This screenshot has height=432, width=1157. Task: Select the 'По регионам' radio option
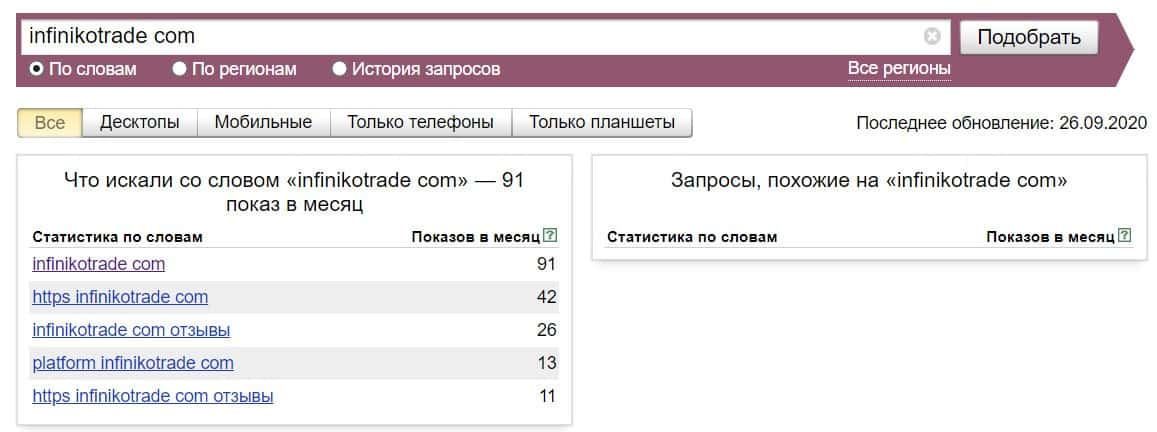tap(180, 69)
